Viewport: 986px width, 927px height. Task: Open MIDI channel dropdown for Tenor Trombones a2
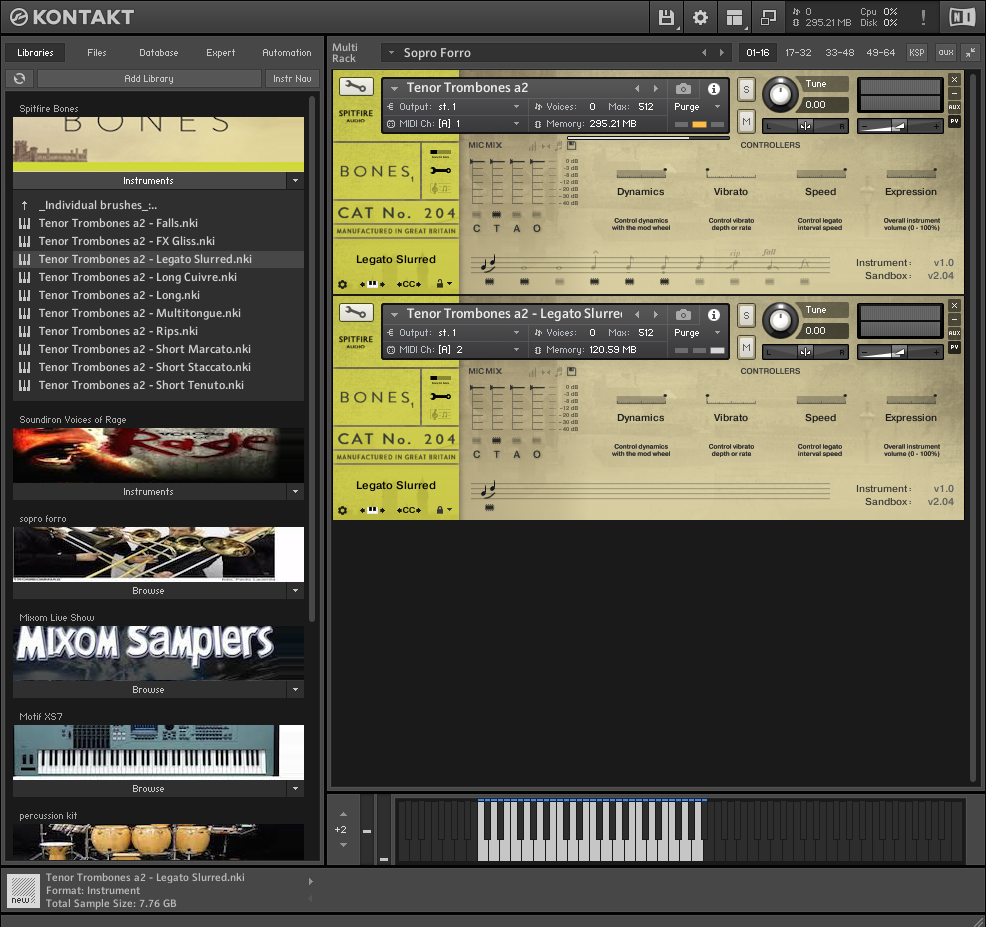(516, 123)
